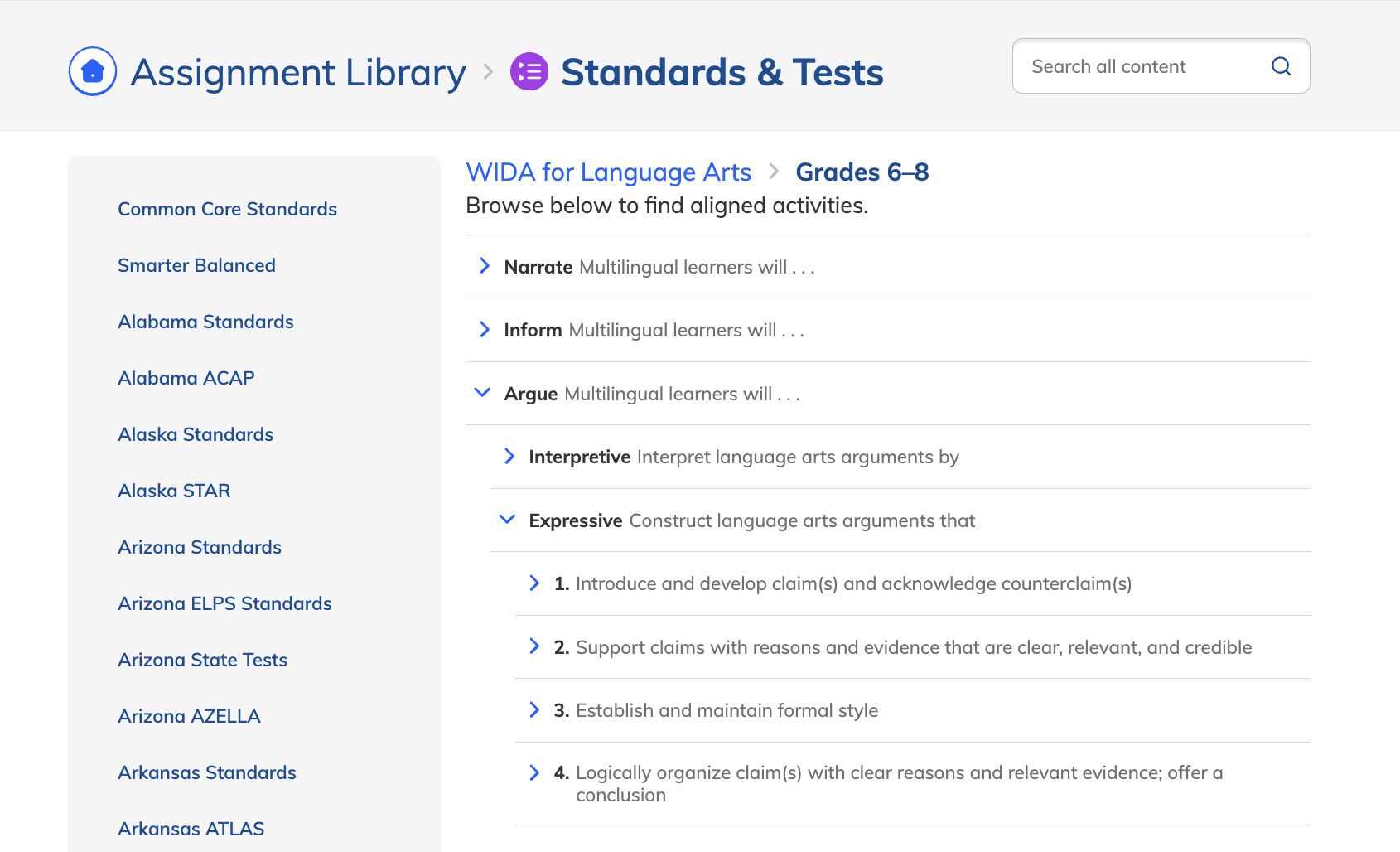Open the WIDA for Language Arts breadcrumb link
The width and height of the screenshot is (1400, 852).
tap(608, 172)
